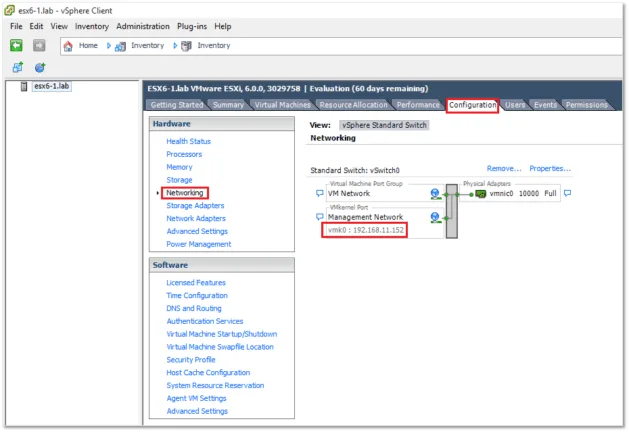This screenshot has height=432, width=629.
Task: Click the new virtual machine toolbar icon
Action: point(18,67)
